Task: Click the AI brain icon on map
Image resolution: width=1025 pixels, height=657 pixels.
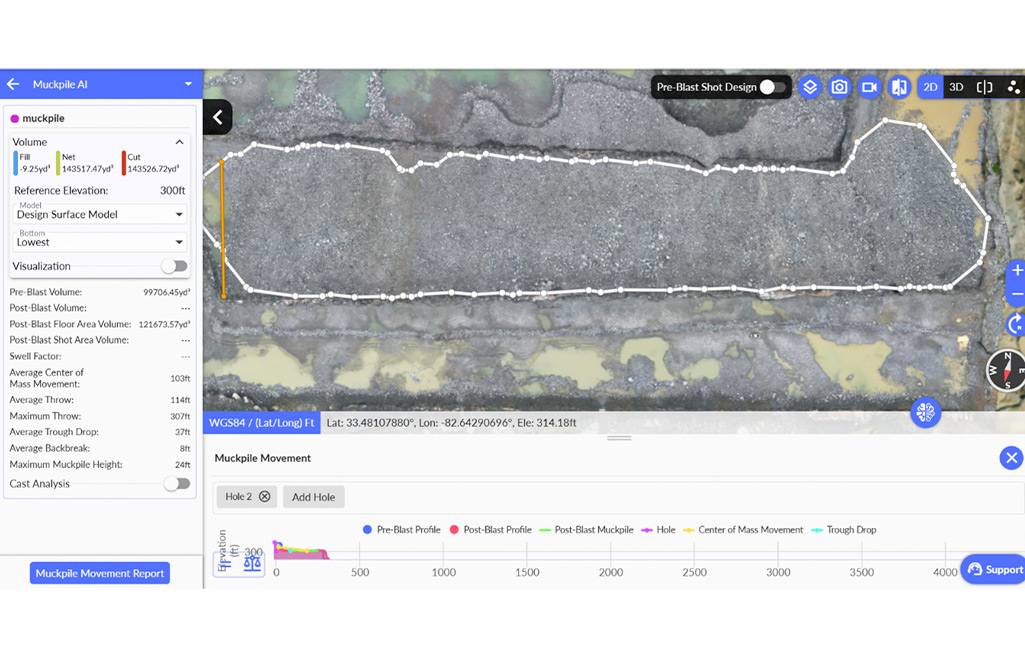Action: (x=925, y=413)
